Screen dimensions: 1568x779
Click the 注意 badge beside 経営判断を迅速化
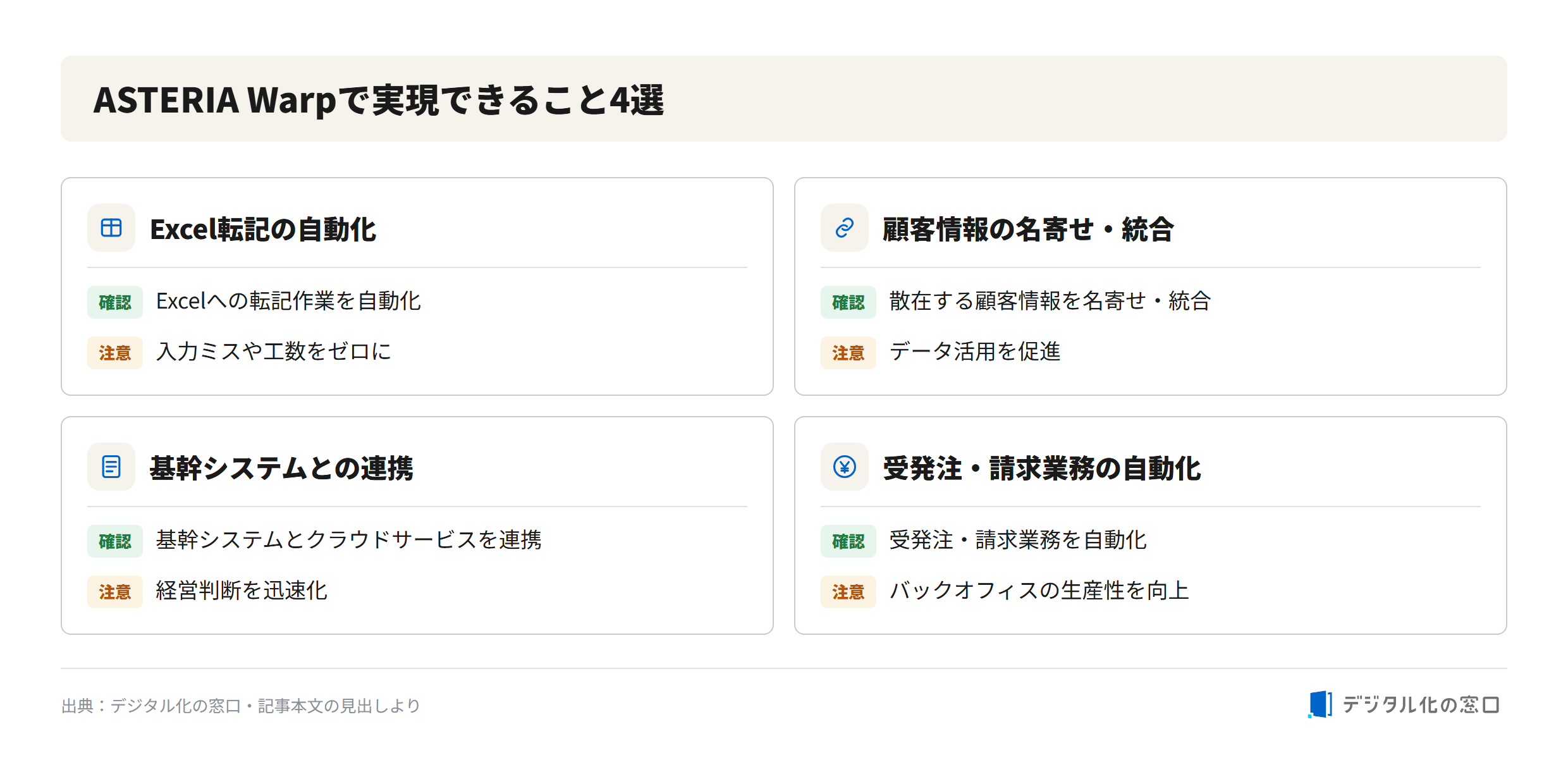click(x=115, y=592)
